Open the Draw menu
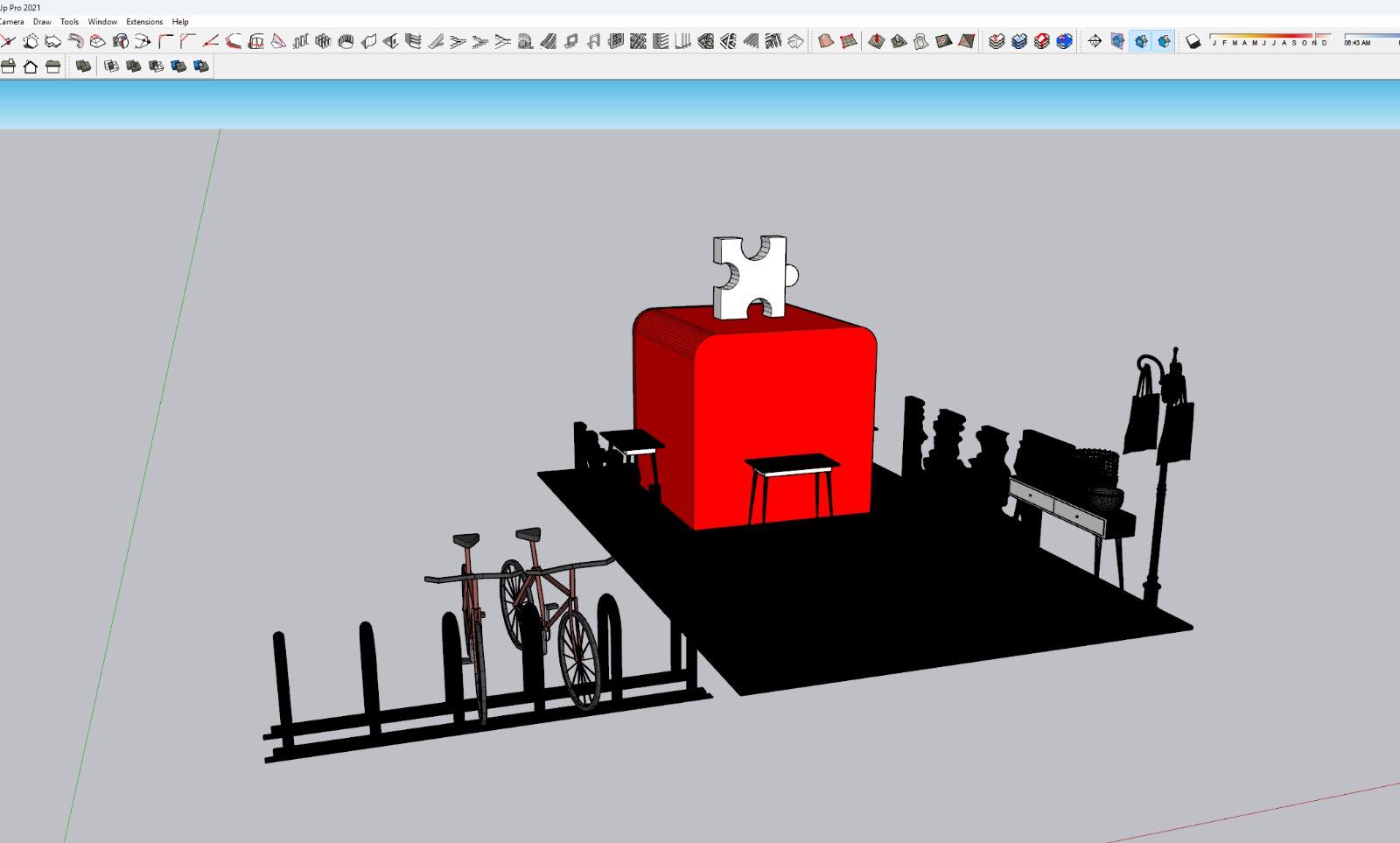 pyautogui.click(x=42, y=22)
